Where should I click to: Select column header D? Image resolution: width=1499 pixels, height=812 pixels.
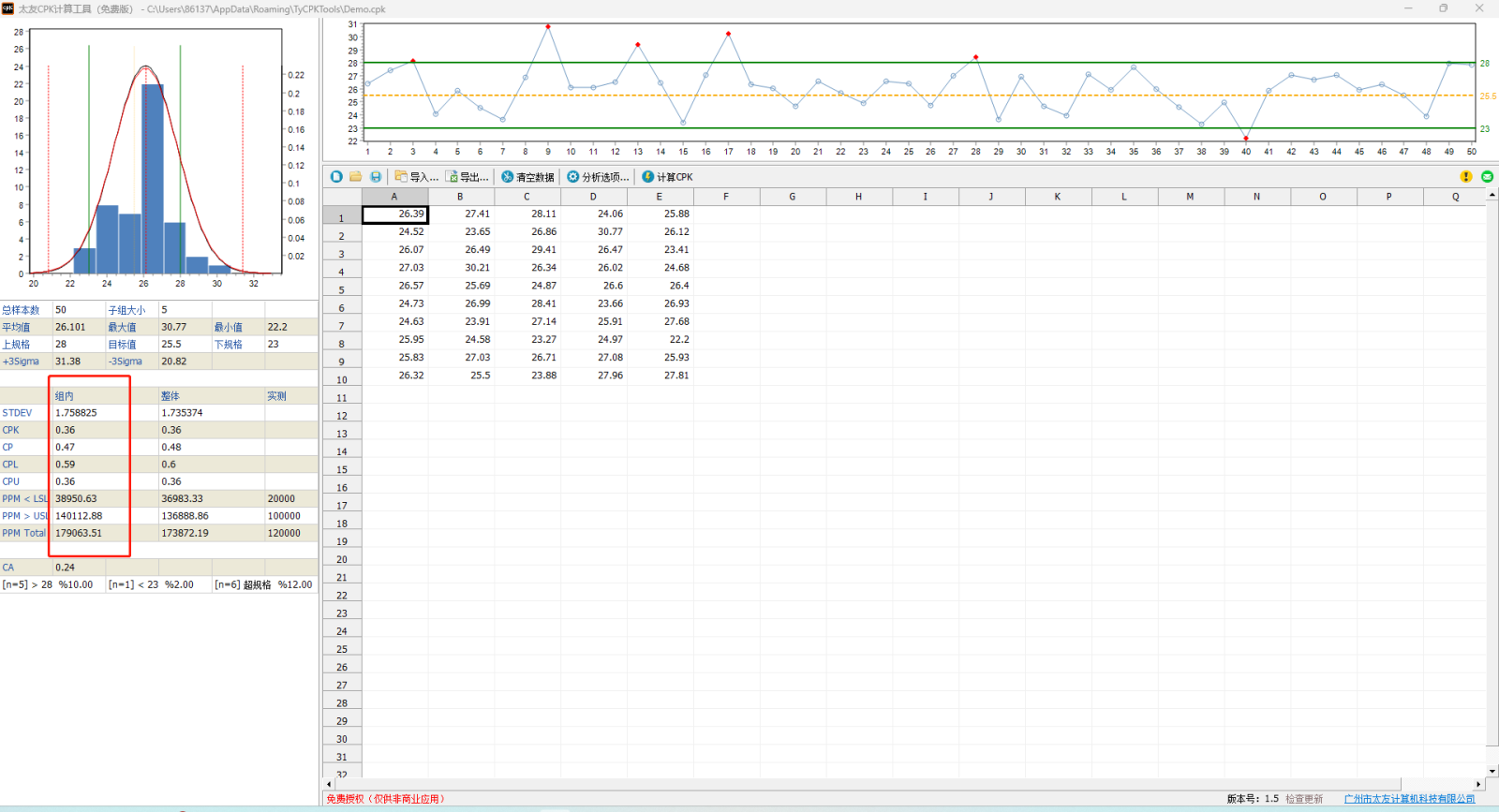pos(593,197)
